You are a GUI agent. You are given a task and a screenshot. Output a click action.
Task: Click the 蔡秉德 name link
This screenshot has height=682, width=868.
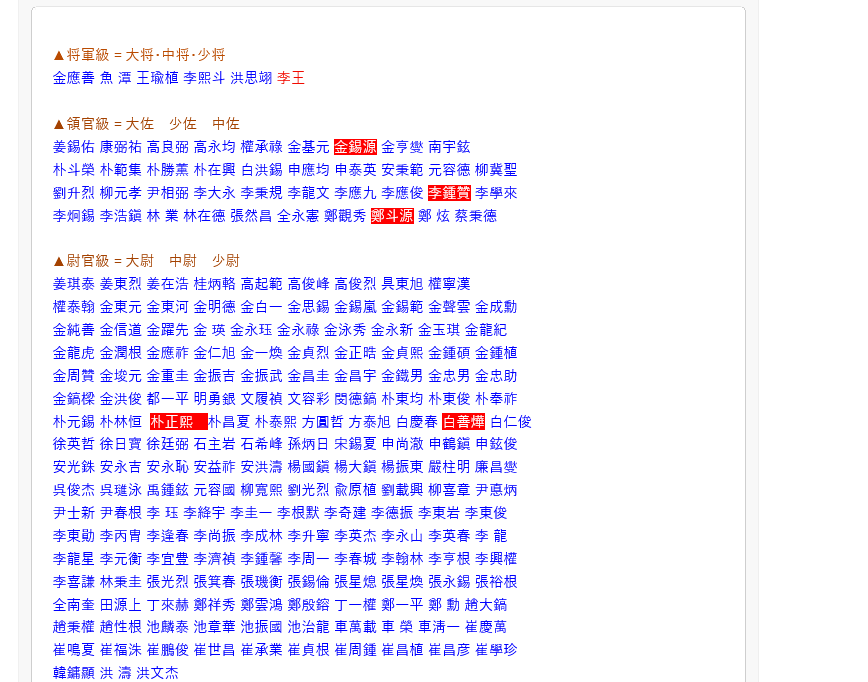475,216
